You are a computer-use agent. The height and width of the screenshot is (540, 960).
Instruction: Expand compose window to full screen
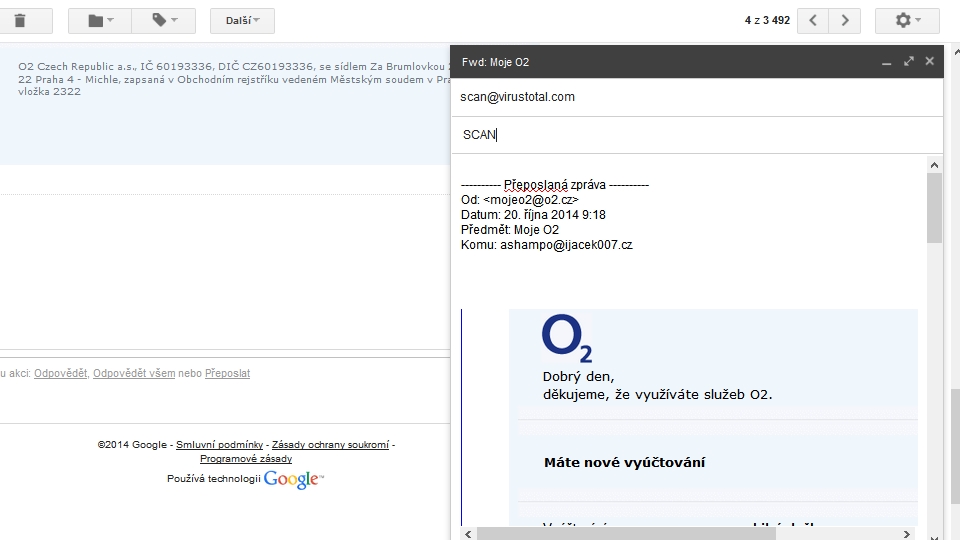[908, 62]
